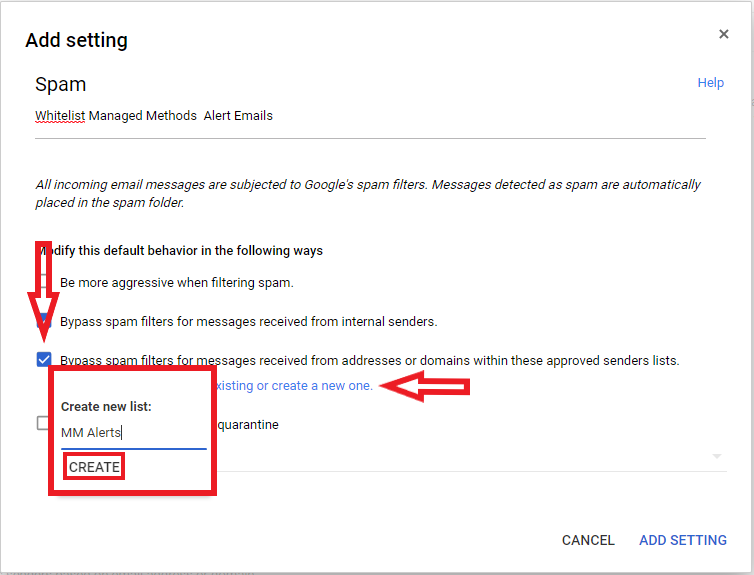754x575 pixels.
Task: Click CANCEL to discard the setting
Action: (x=588, y=540)
